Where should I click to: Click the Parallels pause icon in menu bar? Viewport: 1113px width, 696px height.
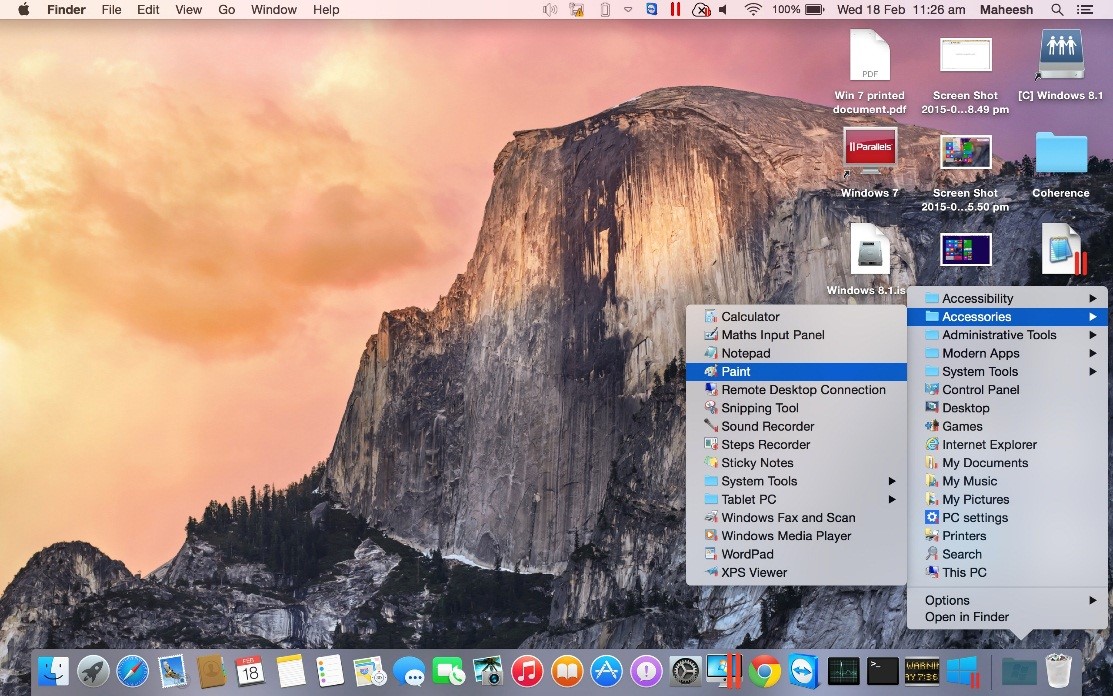[x=675, y=9]
